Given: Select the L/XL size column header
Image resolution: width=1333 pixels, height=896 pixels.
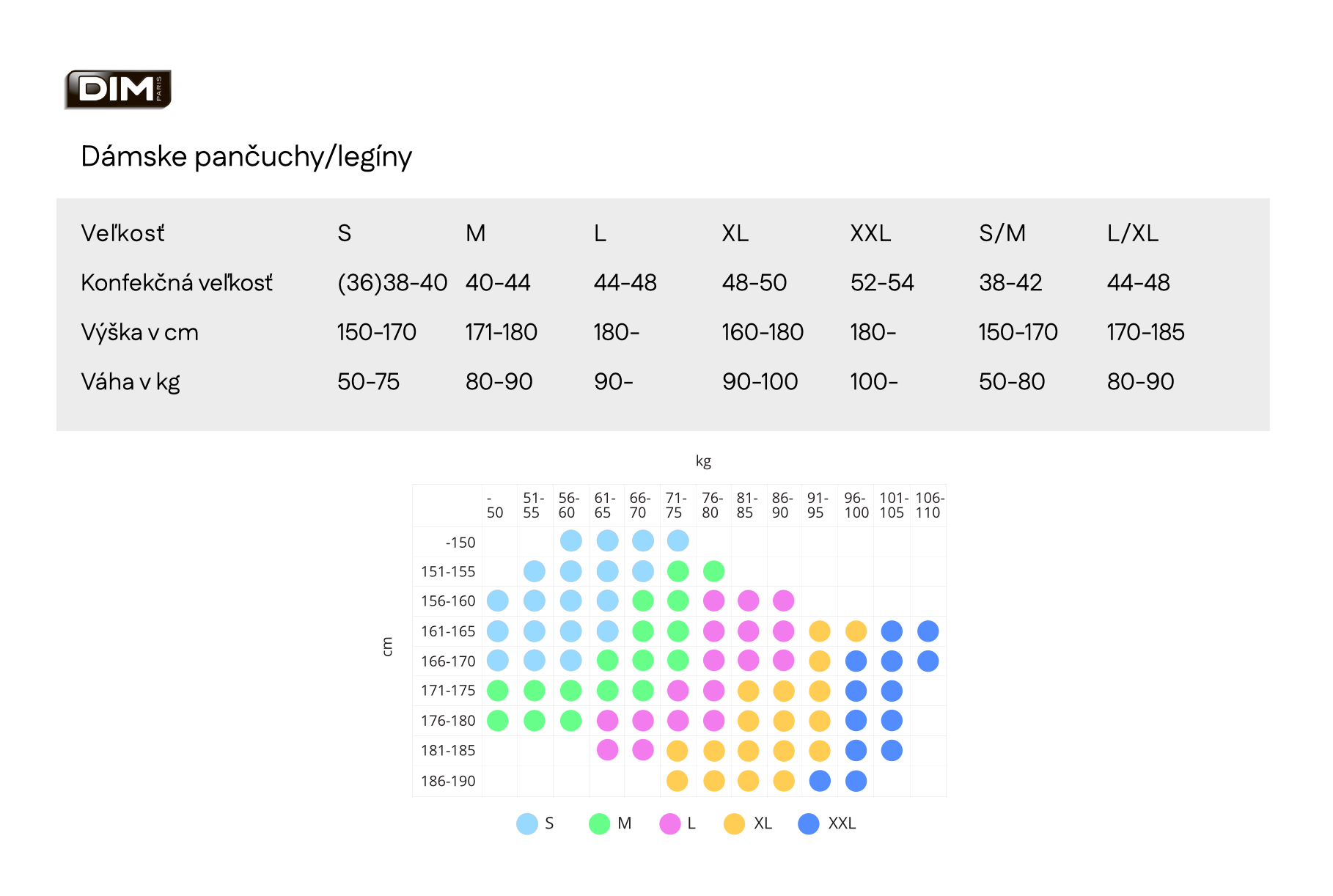Looking at the screenshot, I should pyautogui.click(x=1132, y=233).
